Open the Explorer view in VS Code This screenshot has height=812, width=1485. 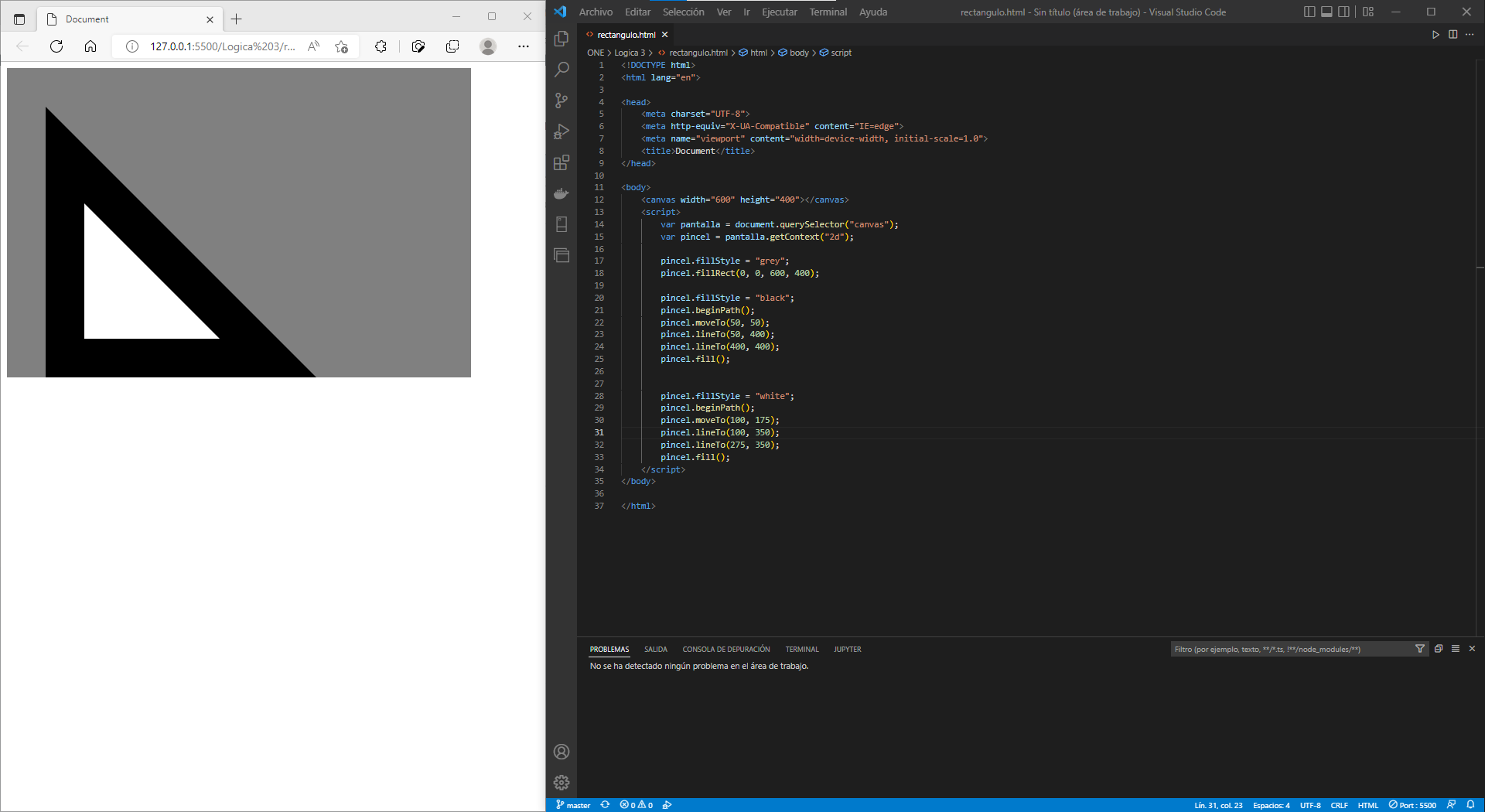click(562, 39)
